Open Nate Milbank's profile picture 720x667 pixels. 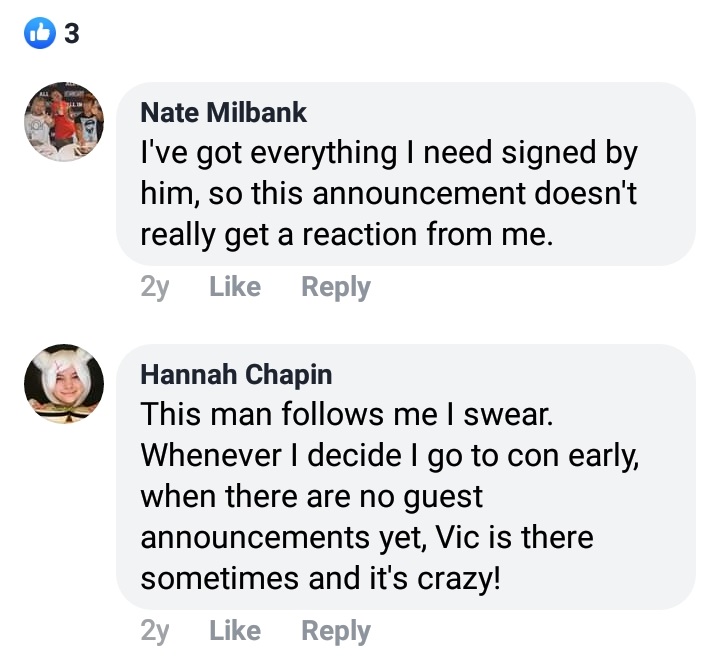(x=64, y=122)
